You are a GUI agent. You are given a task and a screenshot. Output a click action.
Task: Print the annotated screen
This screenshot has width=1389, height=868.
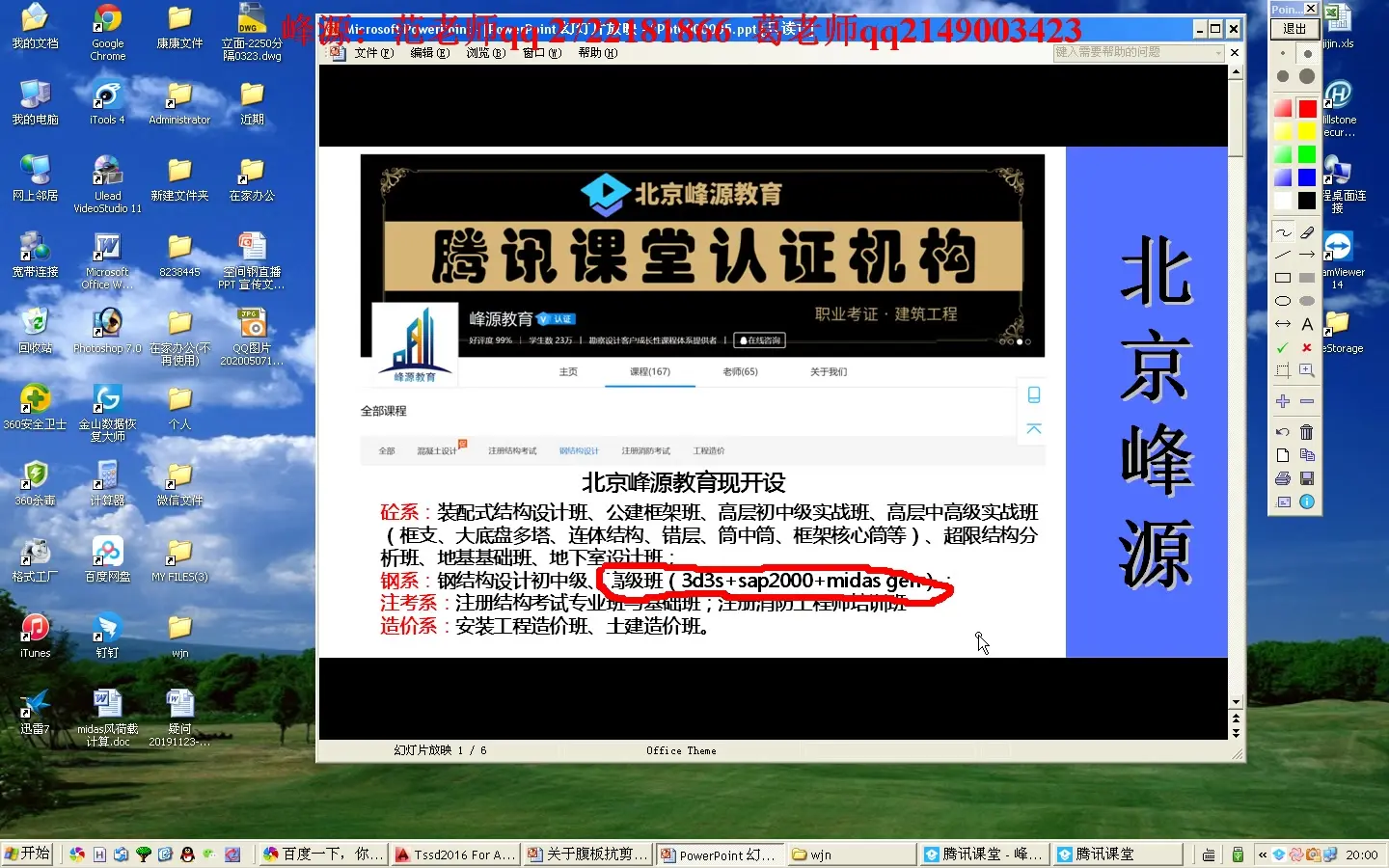[x=1283, y=478]
